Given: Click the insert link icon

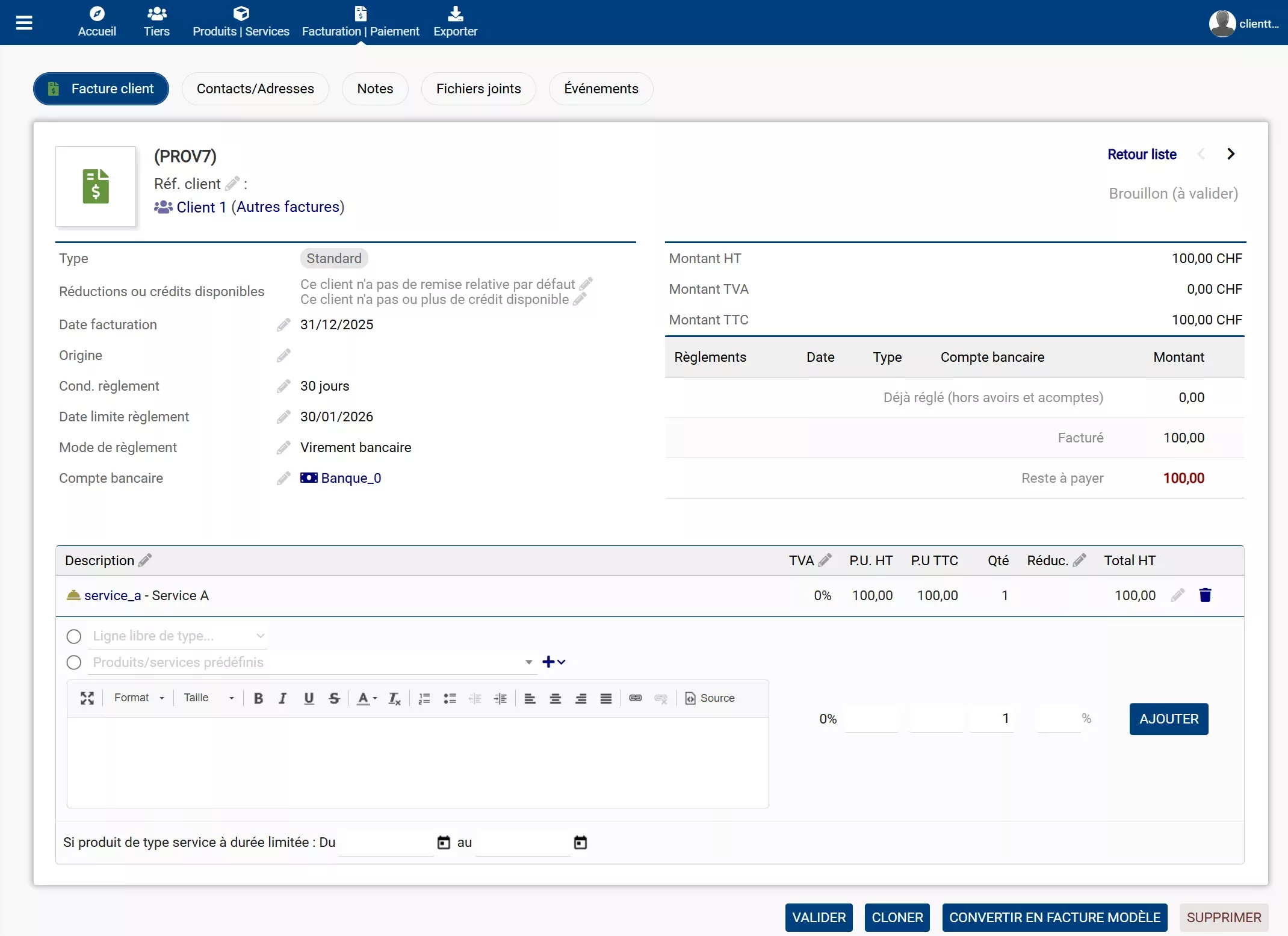Looking at the screenshot, I should [636, 698].
